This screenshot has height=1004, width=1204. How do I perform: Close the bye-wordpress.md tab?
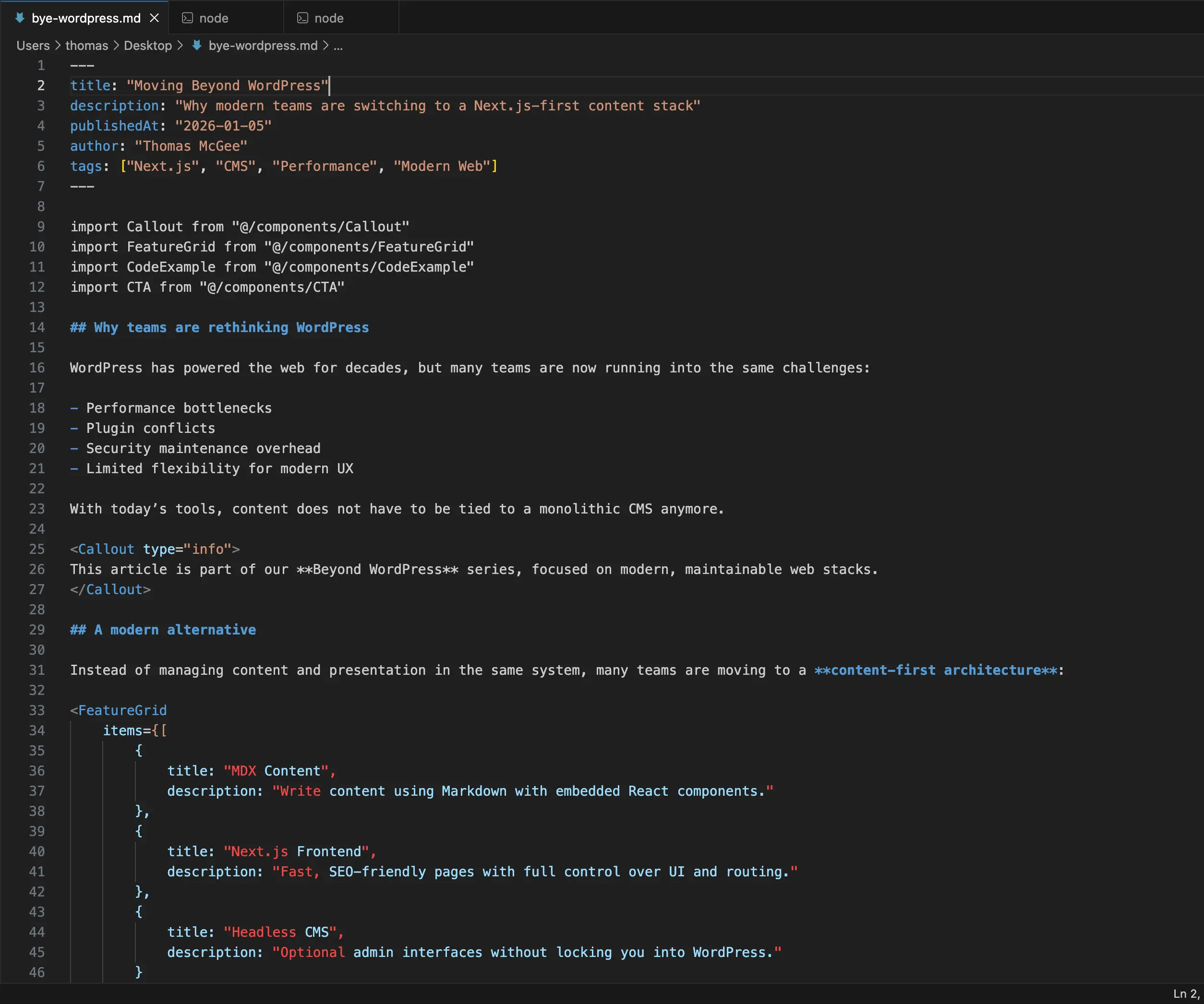click(x=154, y=18)
